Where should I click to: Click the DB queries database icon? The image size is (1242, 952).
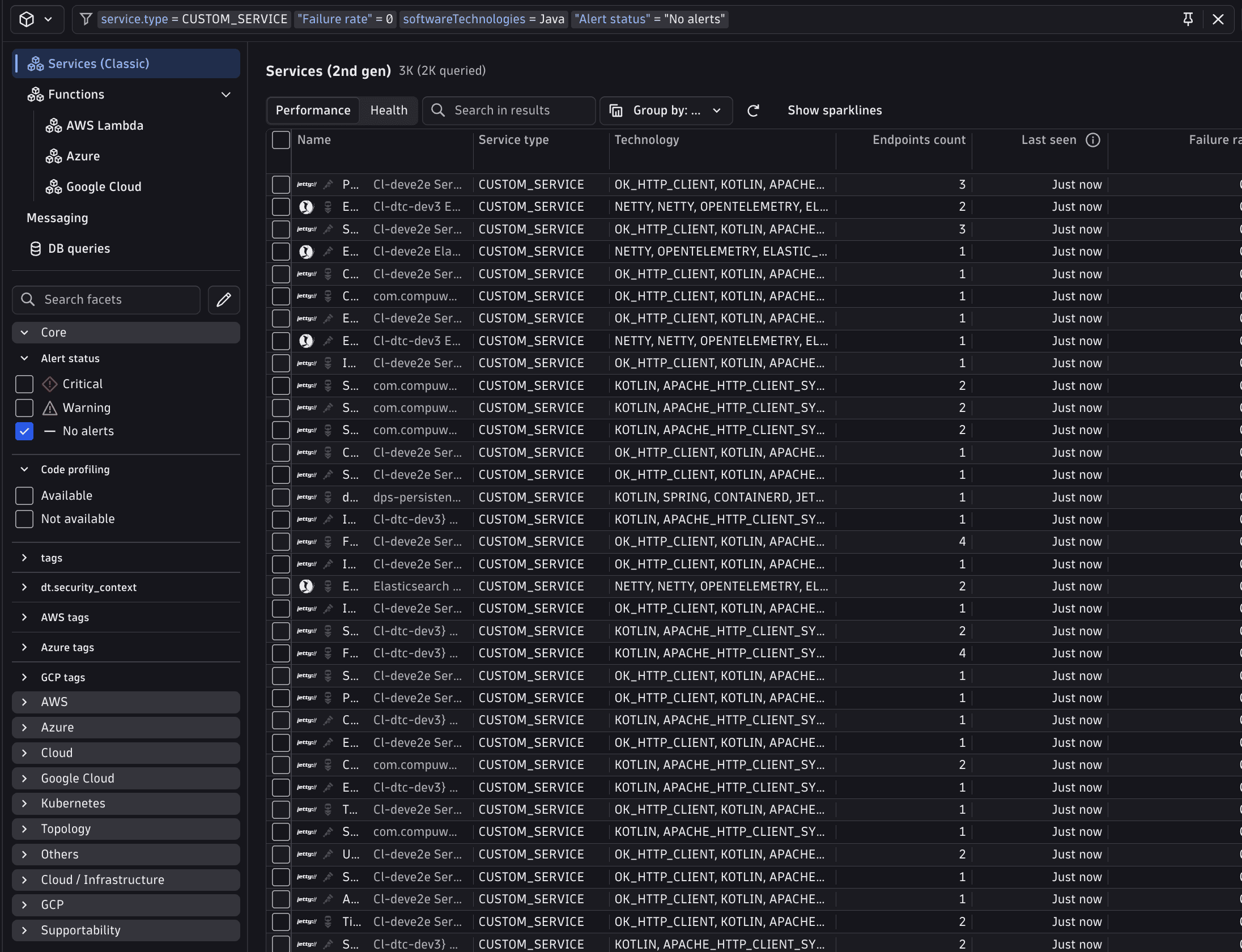point(35,249)
